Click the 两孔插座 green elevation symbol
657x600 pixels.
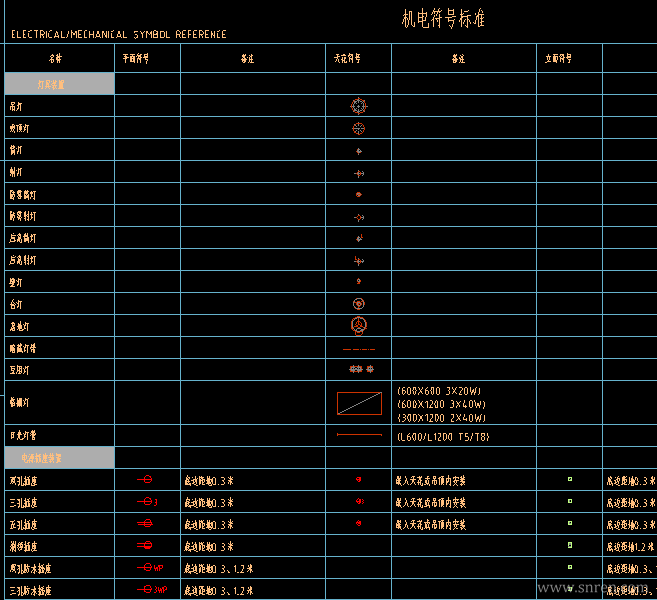[570, 479]
